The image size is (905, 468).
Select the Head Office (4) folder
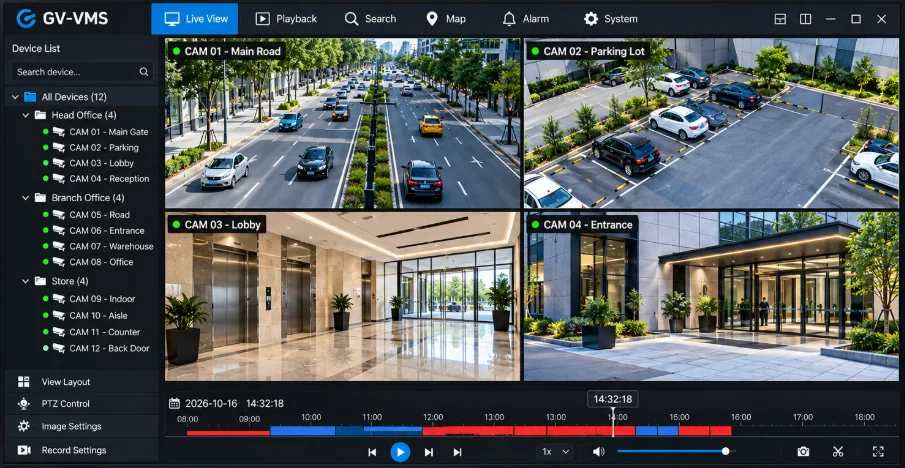pyautogui.click(x=76, y=115)
